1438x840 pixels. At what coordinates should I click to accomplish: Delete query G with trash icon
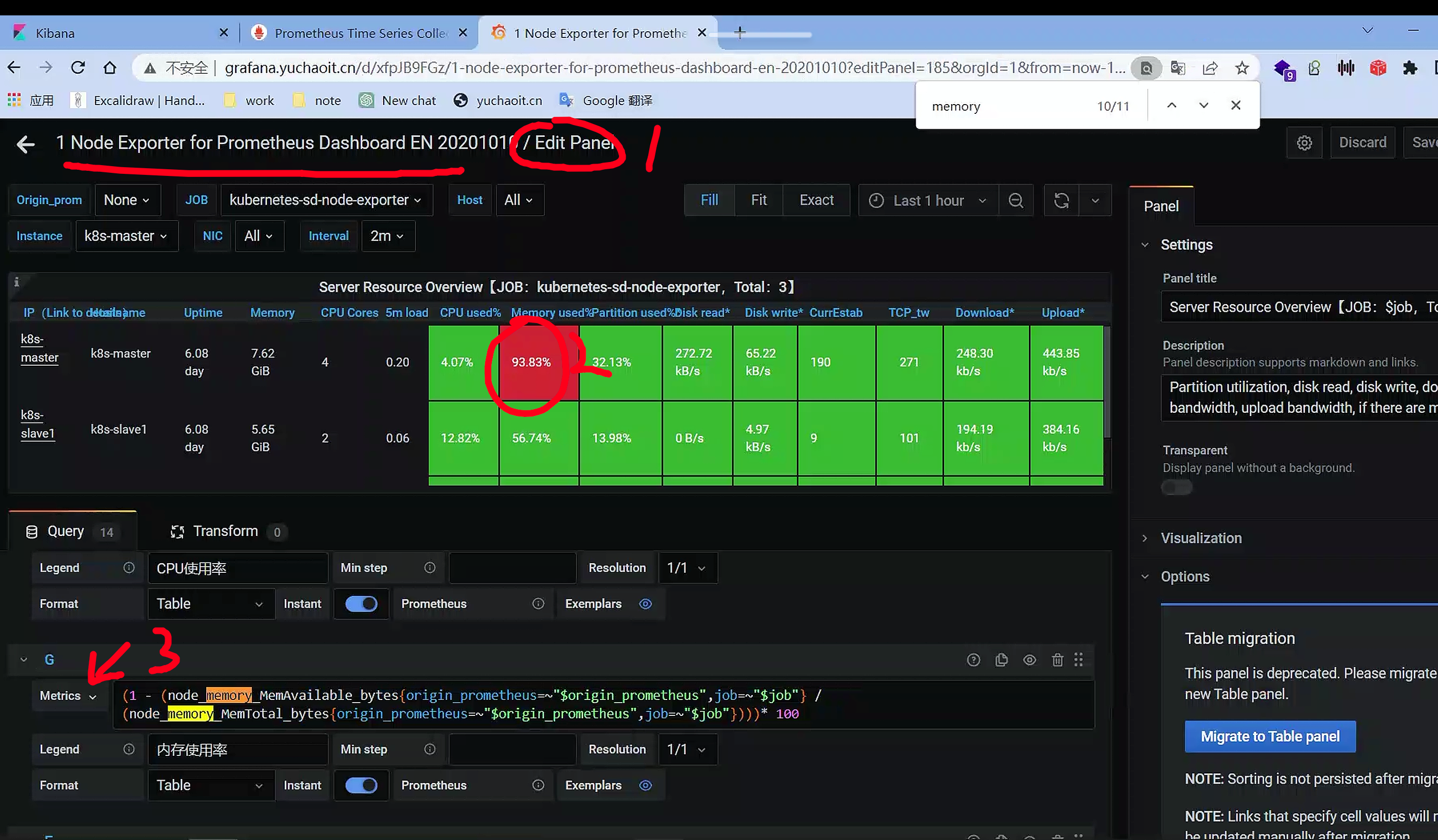pos(1057,660)
